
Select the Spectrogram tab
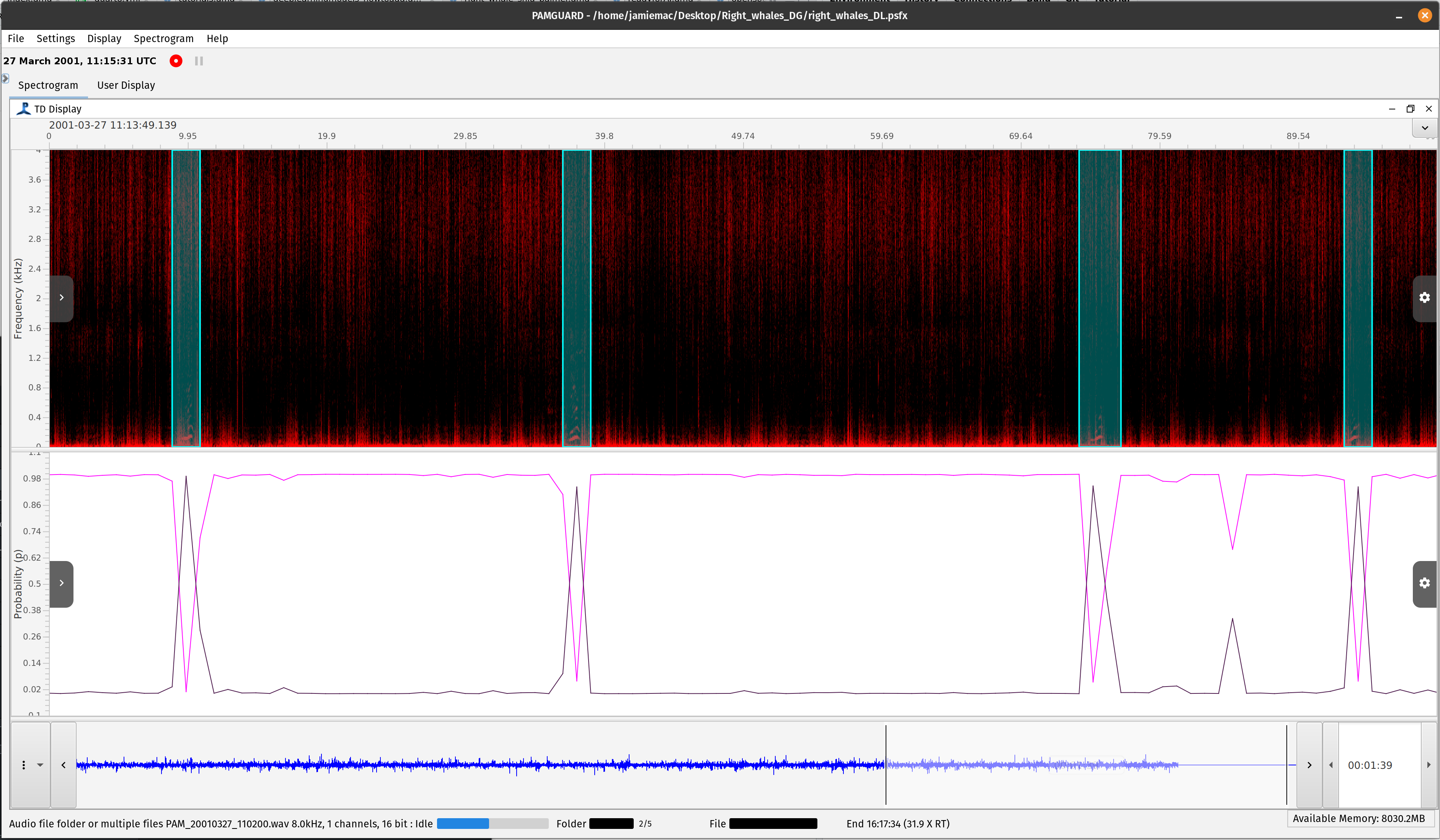tap(48, 85)
